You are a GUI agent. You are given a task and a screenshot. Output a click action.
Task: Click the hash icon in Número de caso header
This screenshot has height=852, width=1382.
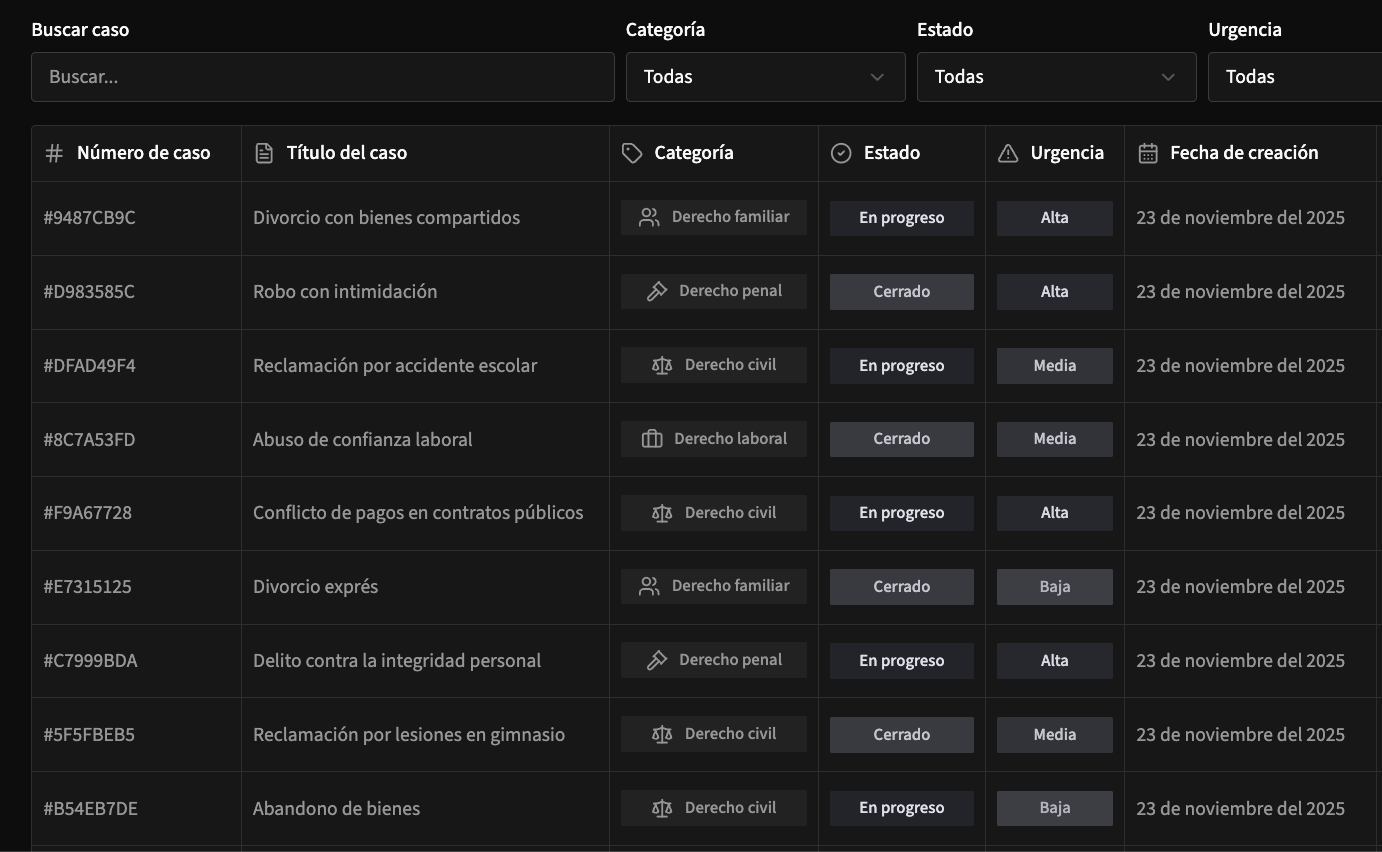54,153
